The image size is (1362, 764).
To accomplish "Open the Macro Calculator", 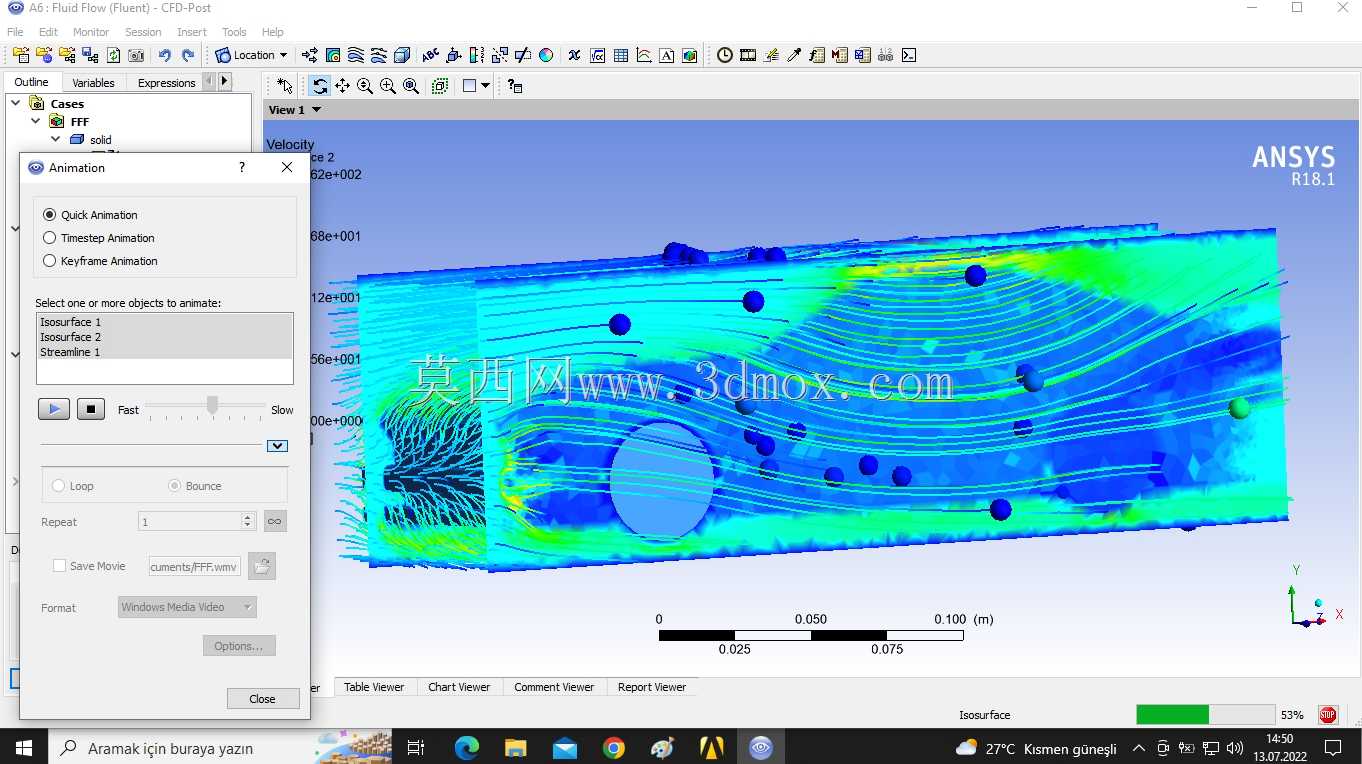I will coord(840,55).
